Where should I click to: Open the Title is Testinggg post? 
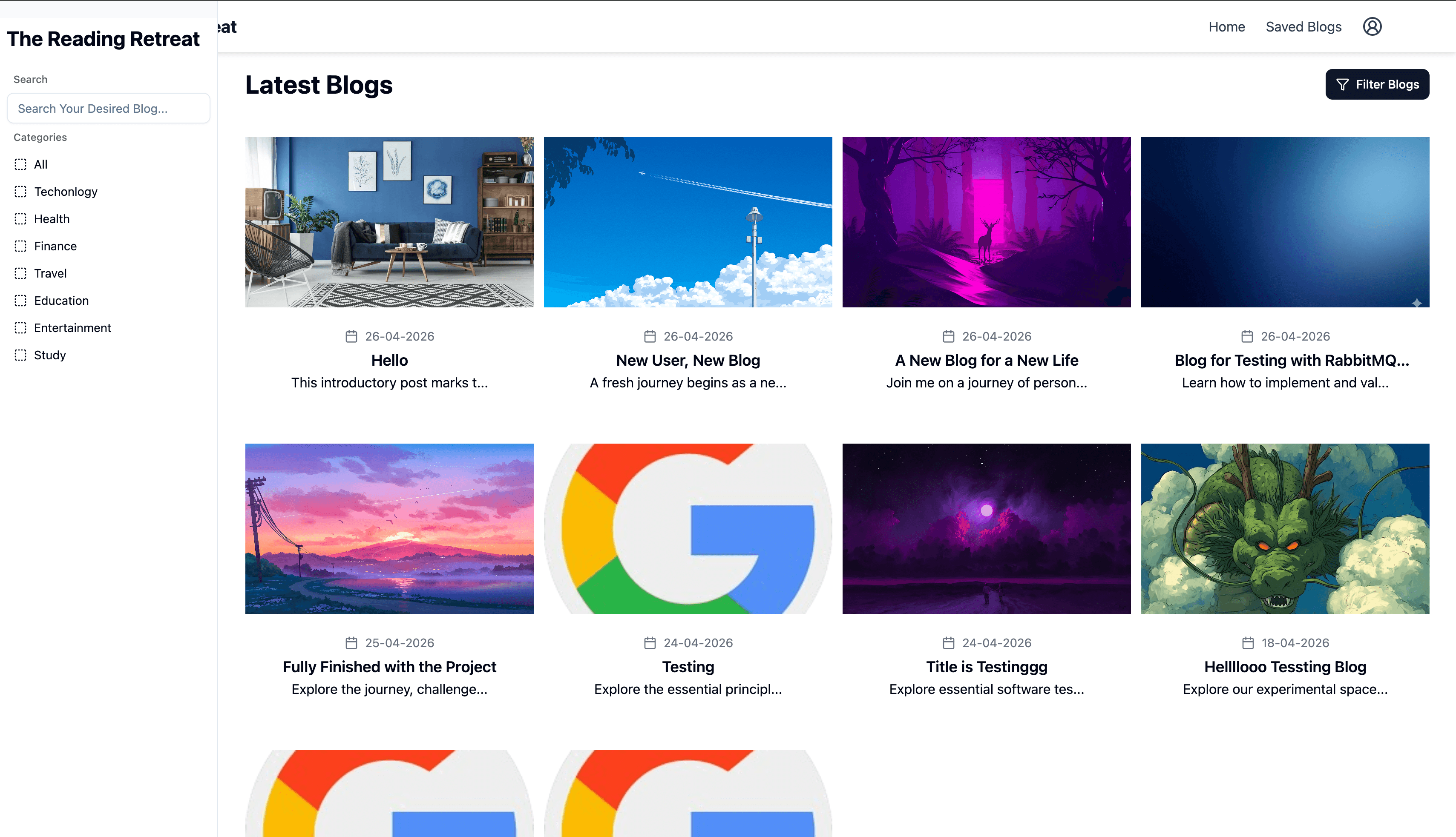(987, 667)
